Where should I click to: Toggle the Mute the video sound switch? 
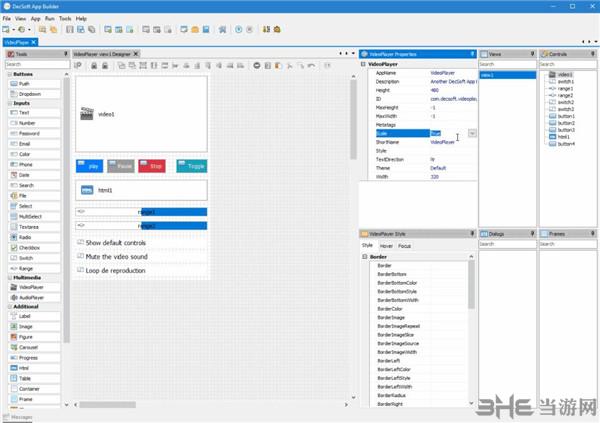pos(80,256)
